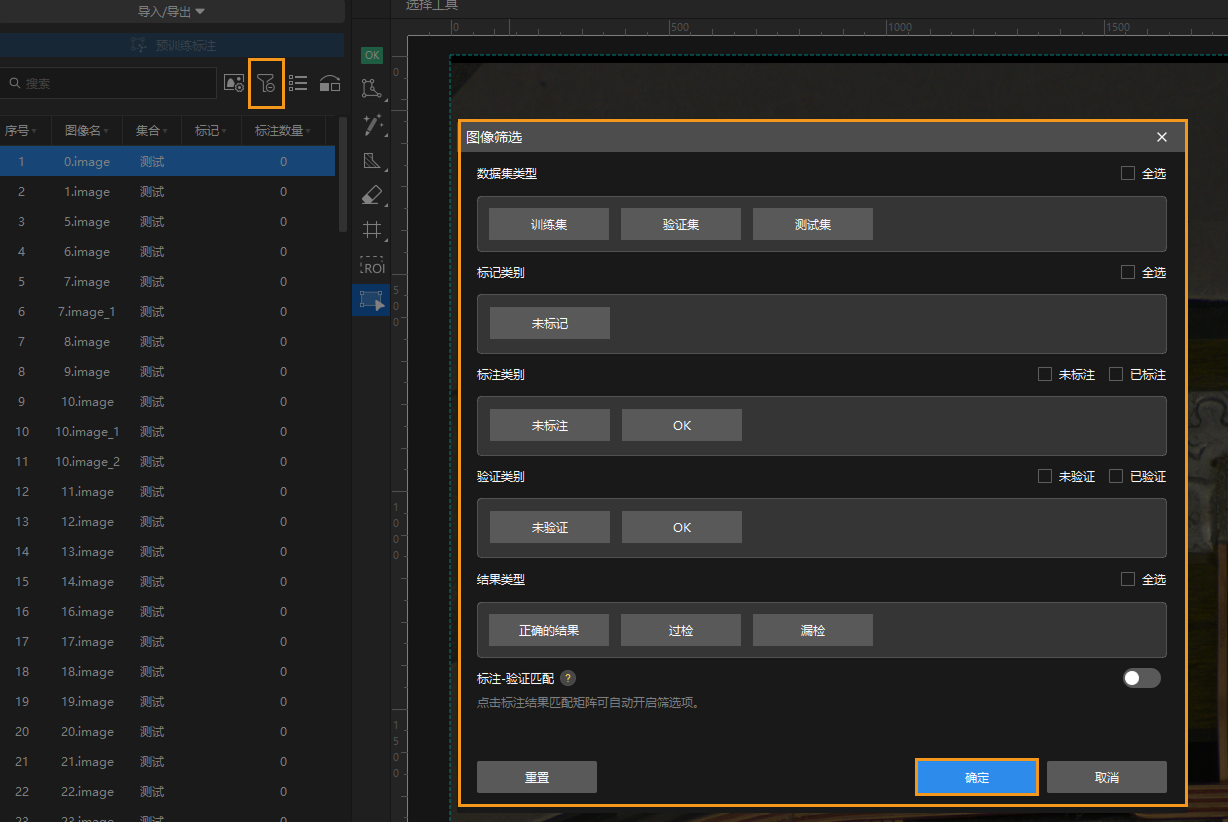This screenshot has height=822, width=1228.
Task: Select the polygon annotation tool
Action: coord(372,89)
